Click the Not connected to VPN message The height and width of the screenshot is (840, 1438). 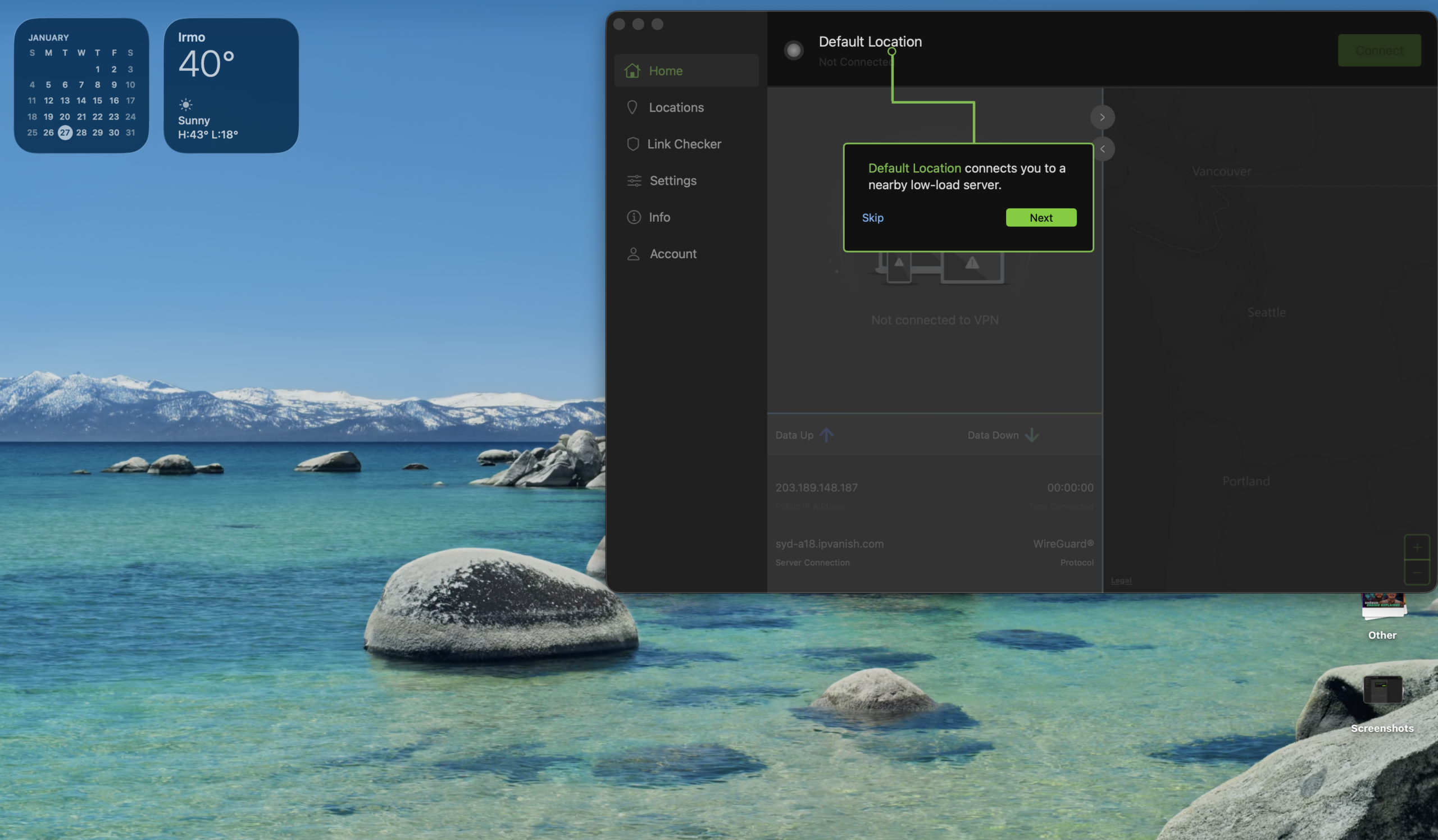click(x=935, y=320)
